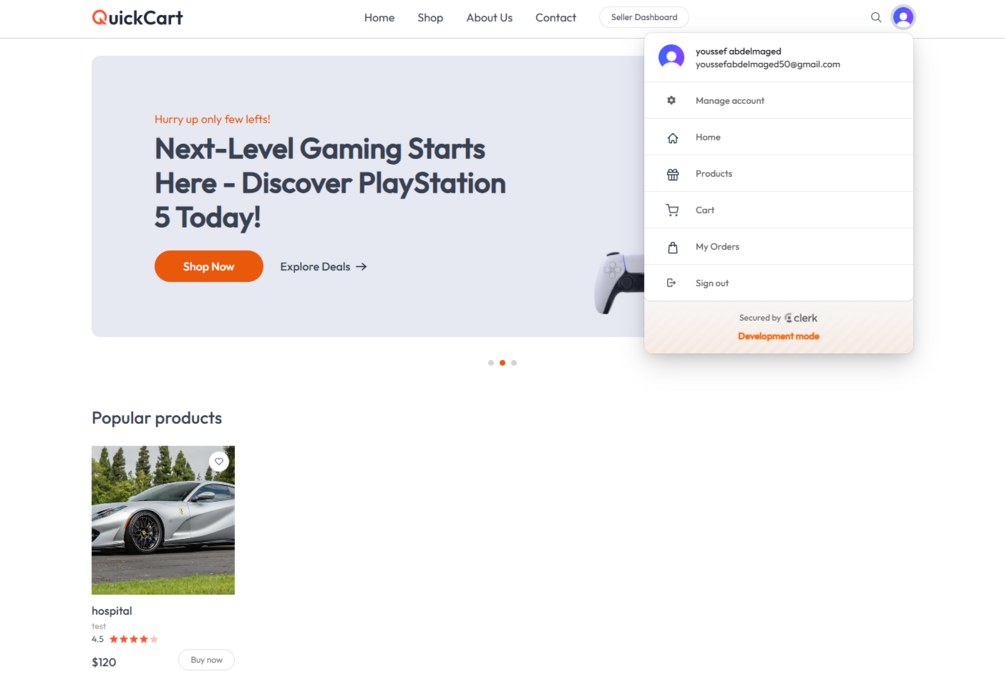Click the arrow next to Explore Deals
Image resolution: width=1005 pixels, height=682 pixels.
(361, 267)
